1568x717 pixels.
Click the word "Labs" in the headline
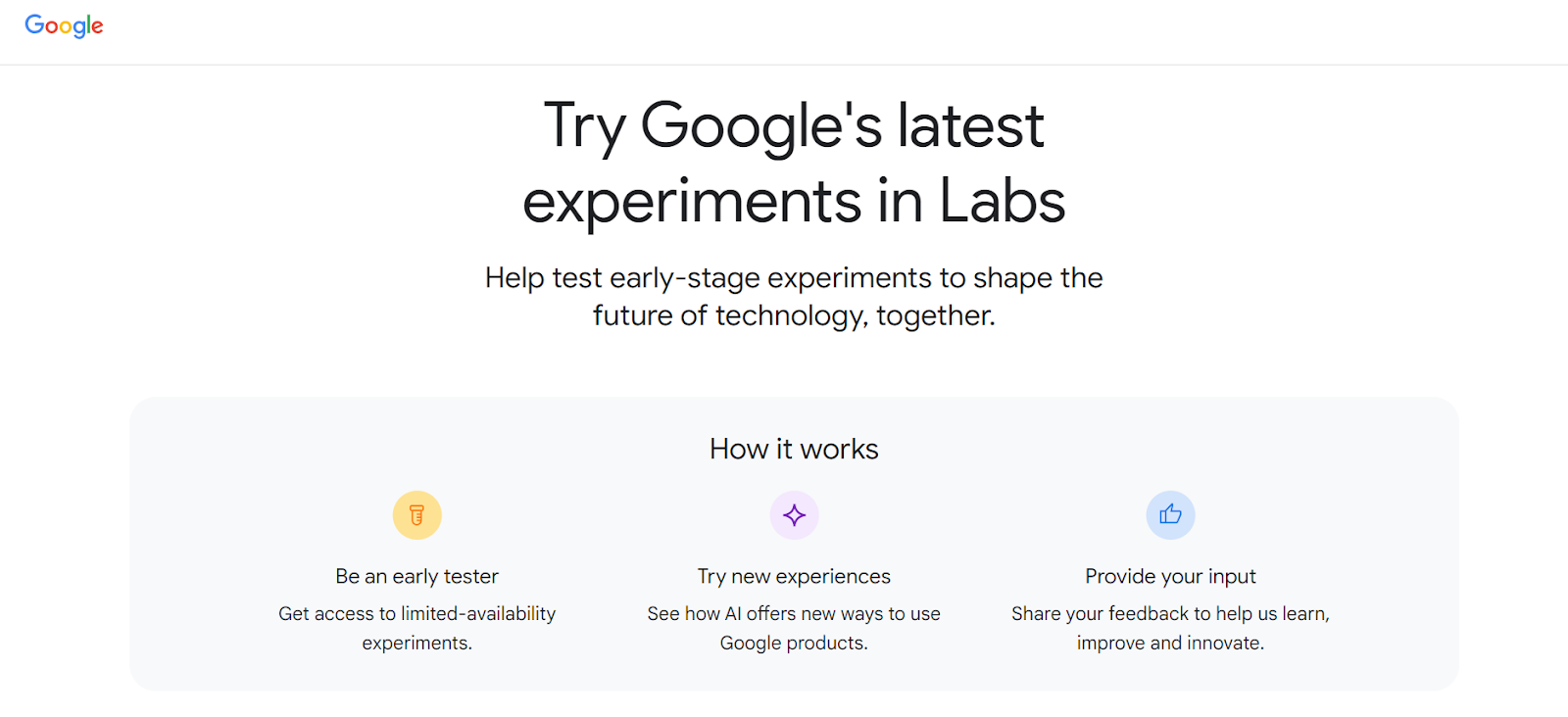[x=1002, y=202]
